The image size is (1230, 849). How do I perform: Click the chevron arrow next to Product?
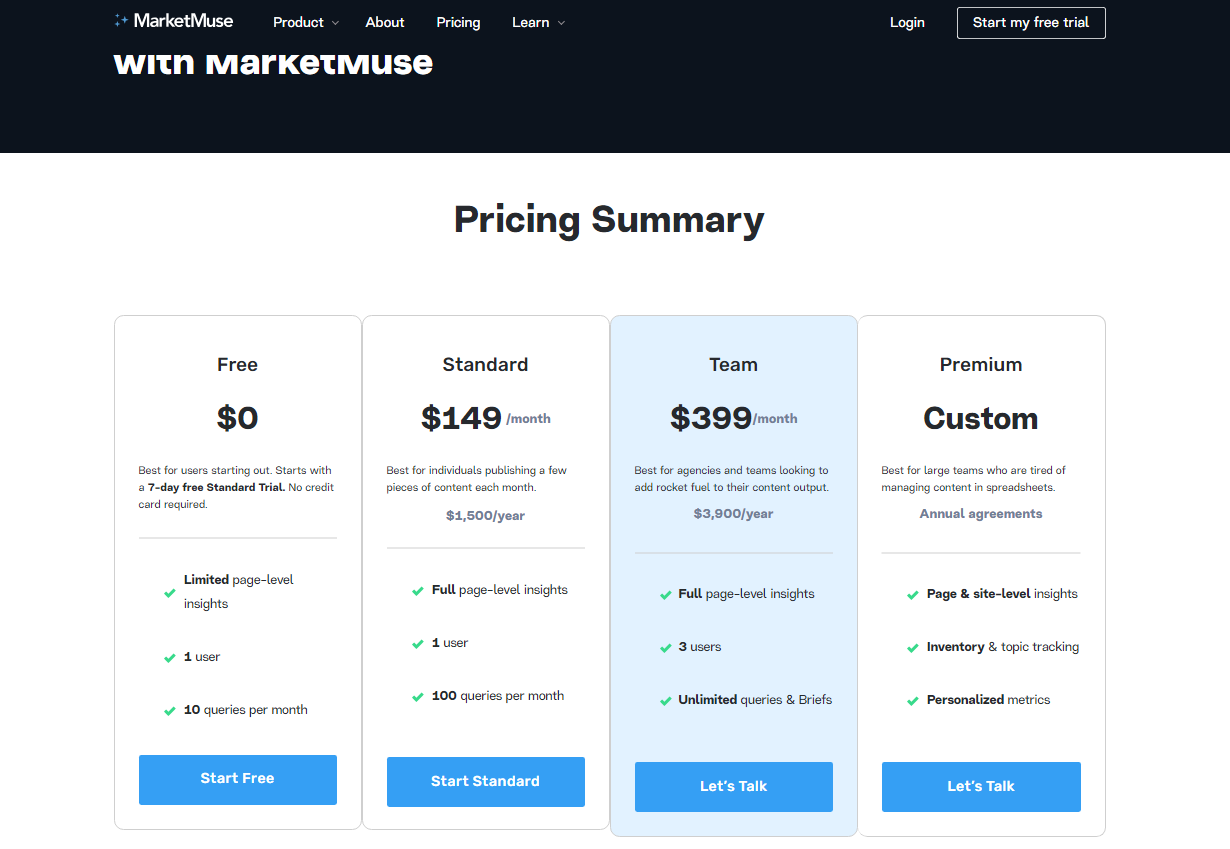[335, 23]
